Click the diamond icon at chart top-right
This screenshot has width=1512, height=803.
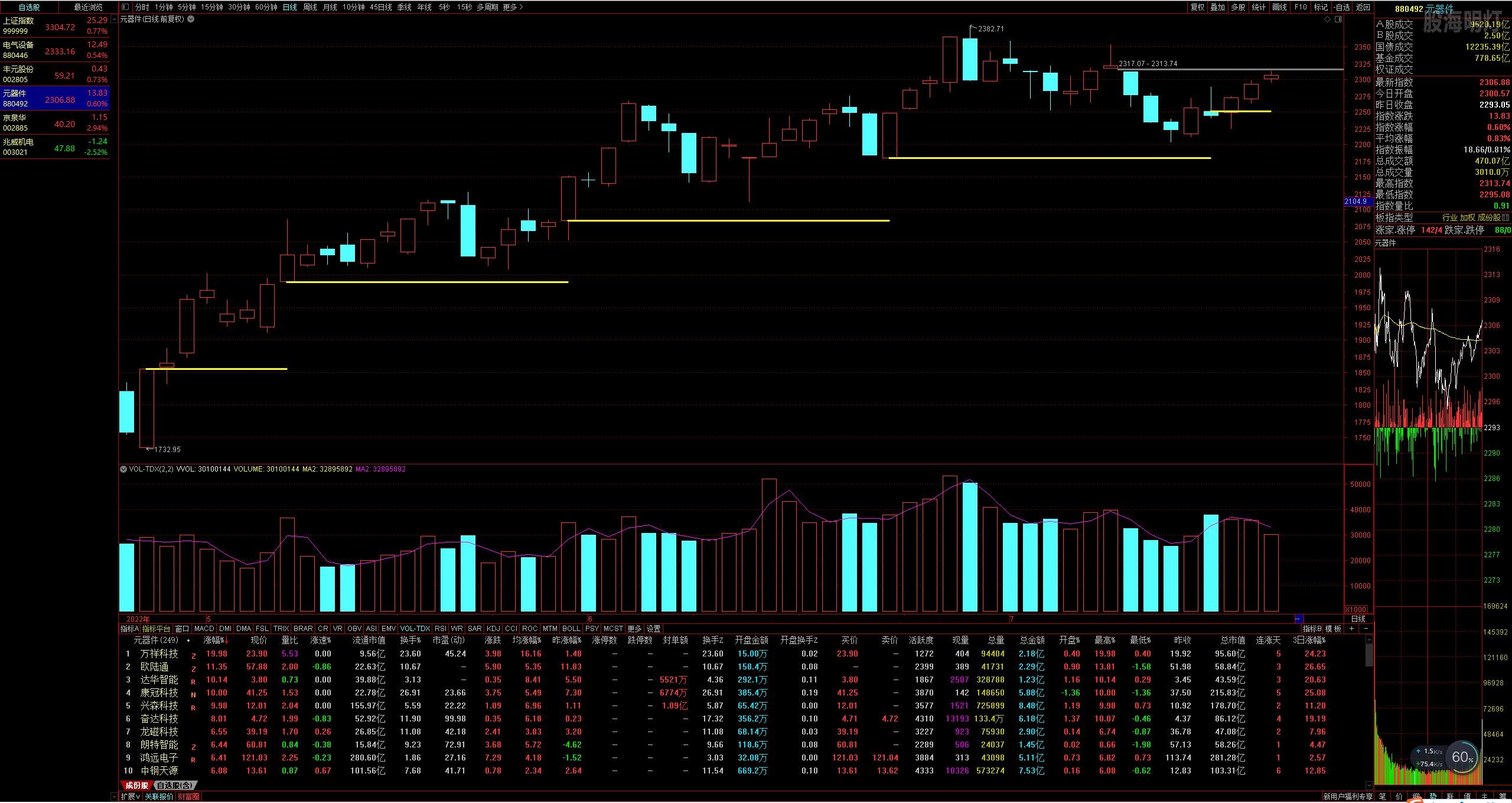tap(1327, 19)
